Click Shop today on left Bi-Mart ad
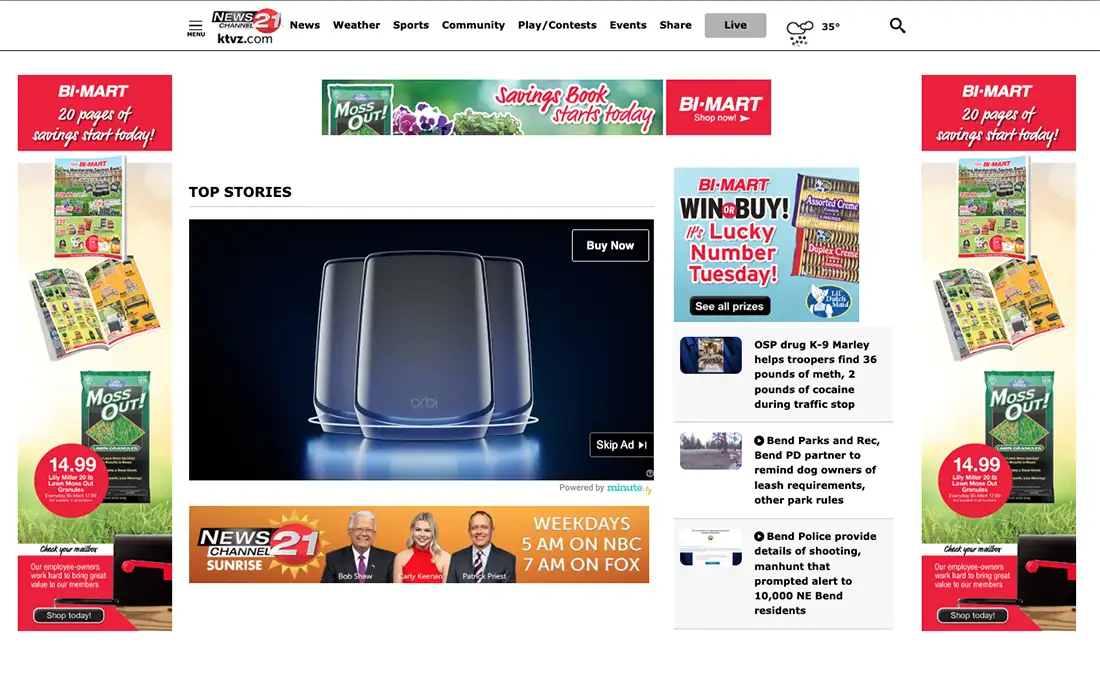The width and height of the screenshot is (1100, 699). [69, 615]
